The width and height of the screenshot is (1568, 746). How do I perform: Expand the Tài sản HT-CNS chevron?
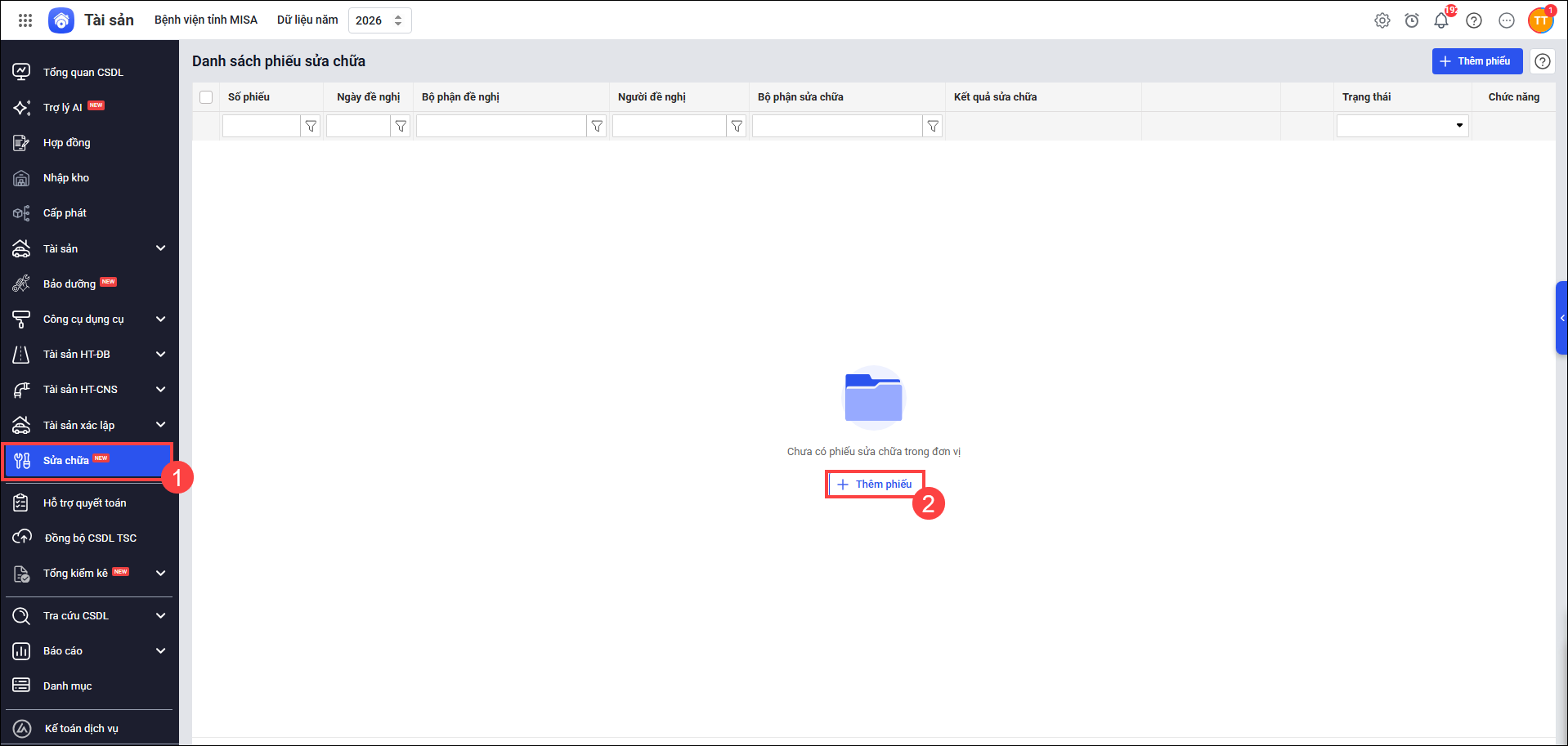tap(161, 389)
